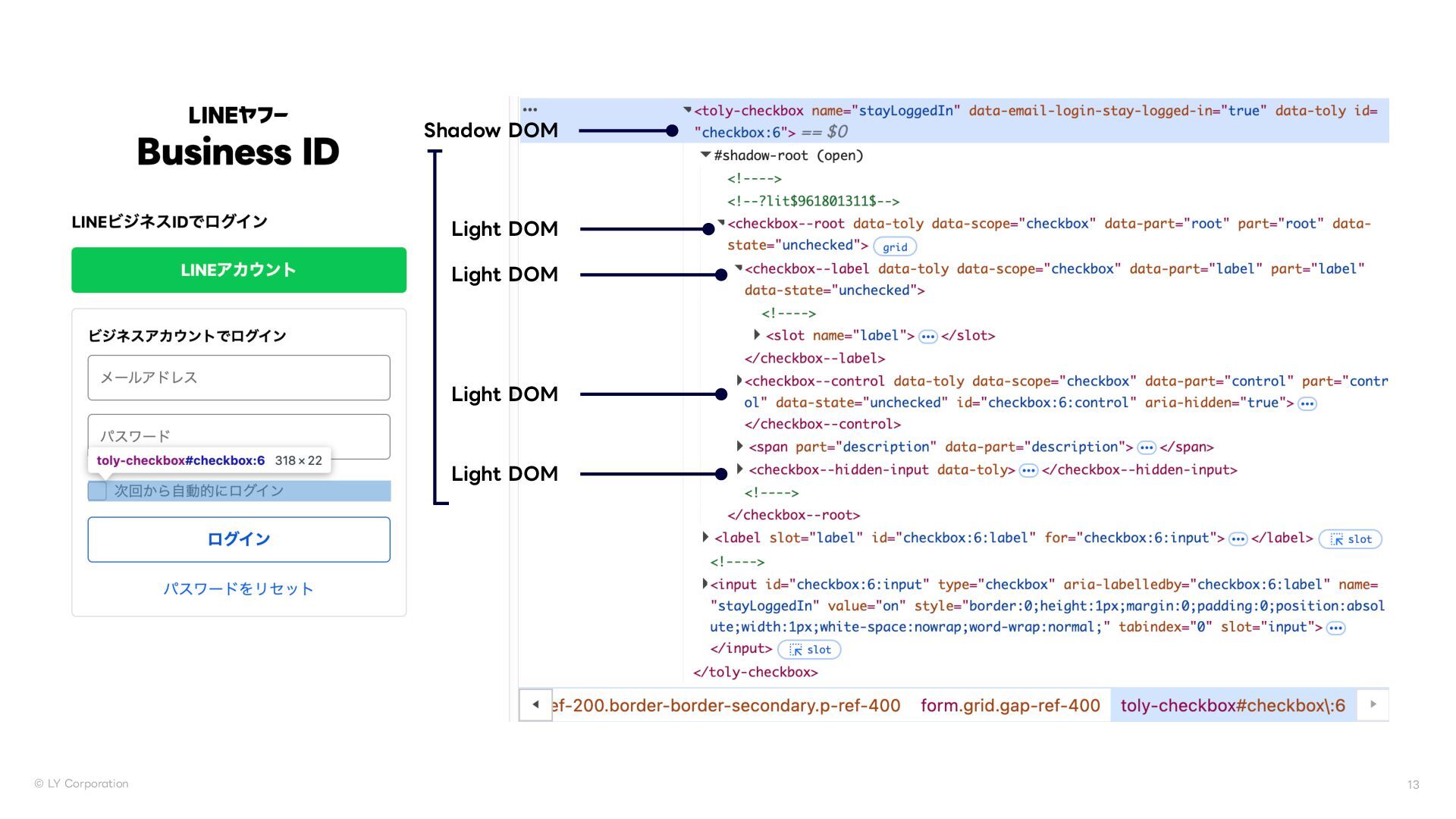Viewport: 1456px width, 819px height.
Task: Click ellipsis inside span description element
Action: point(1146,448)
